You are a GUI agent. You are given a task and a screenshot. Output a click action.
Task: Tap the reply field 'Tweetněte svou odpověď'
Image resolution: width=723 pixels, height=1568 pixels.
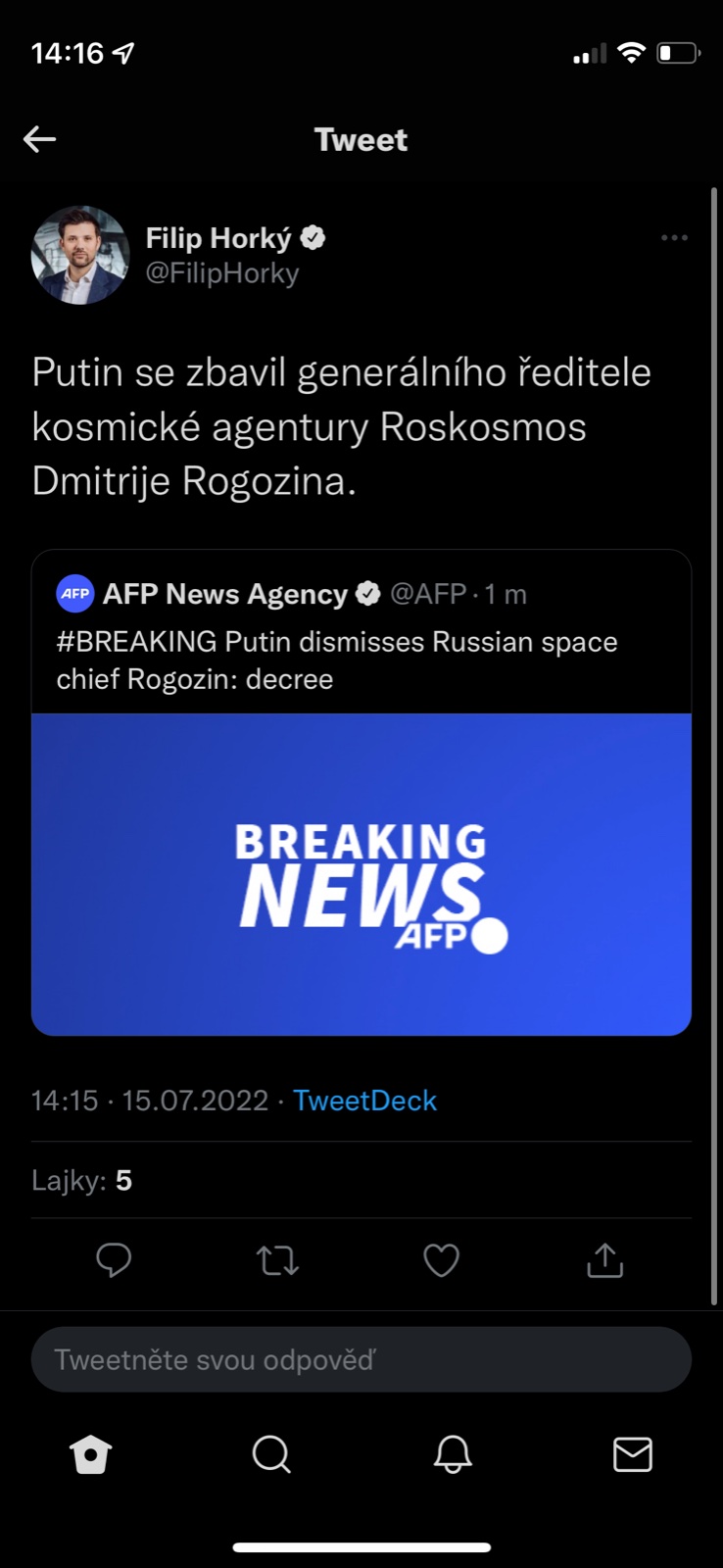361,1359
